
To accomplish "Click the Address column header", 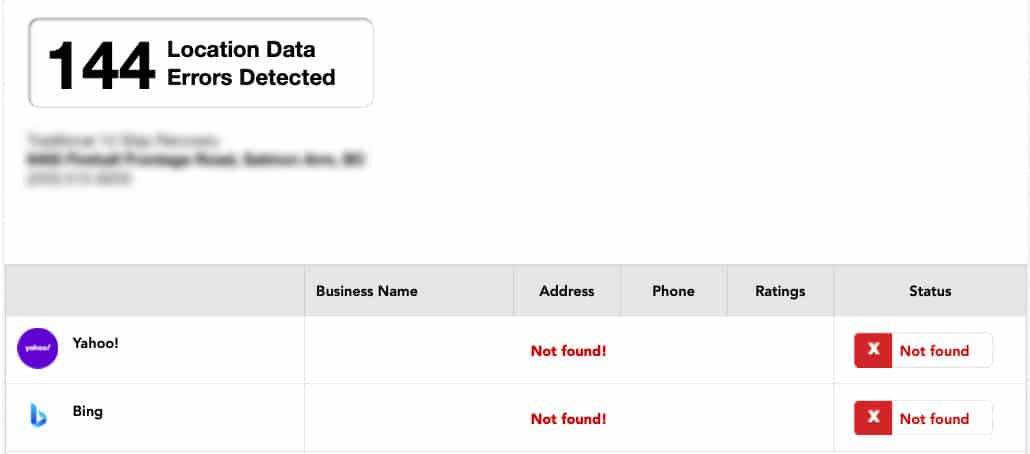I will point(566,291).
